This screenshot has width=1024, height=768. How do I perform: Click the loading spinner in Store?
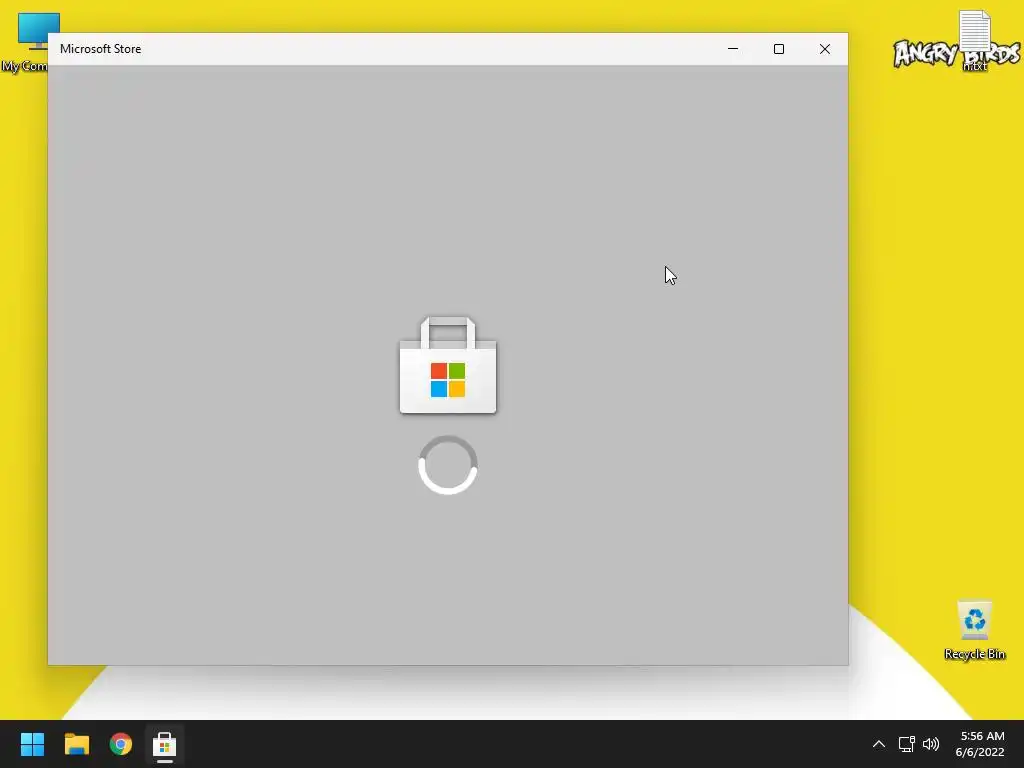click(448, 465)
